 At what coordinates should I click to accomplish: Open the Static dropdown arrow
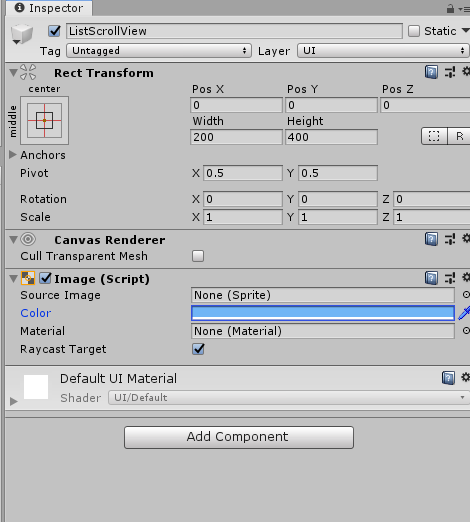pyautogui.click(x=465, y=31)
